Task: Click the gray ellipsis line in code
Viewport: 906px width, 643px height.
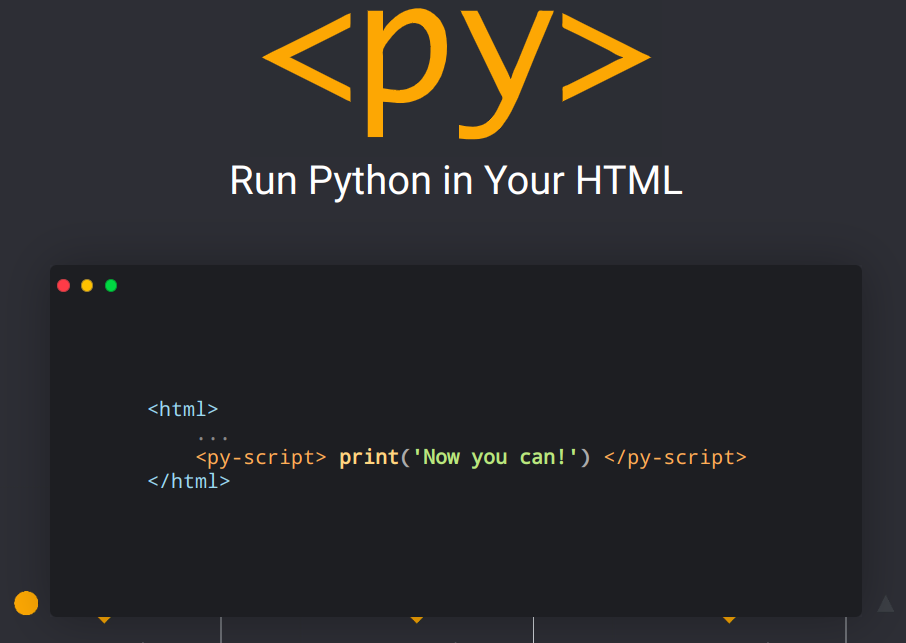Action: pyautogui.click(x=213, y=436)
